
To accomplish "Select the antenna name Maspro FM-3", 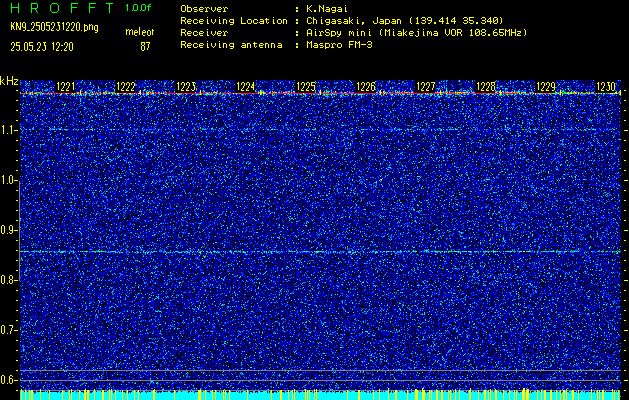I will tap(339, 45).
